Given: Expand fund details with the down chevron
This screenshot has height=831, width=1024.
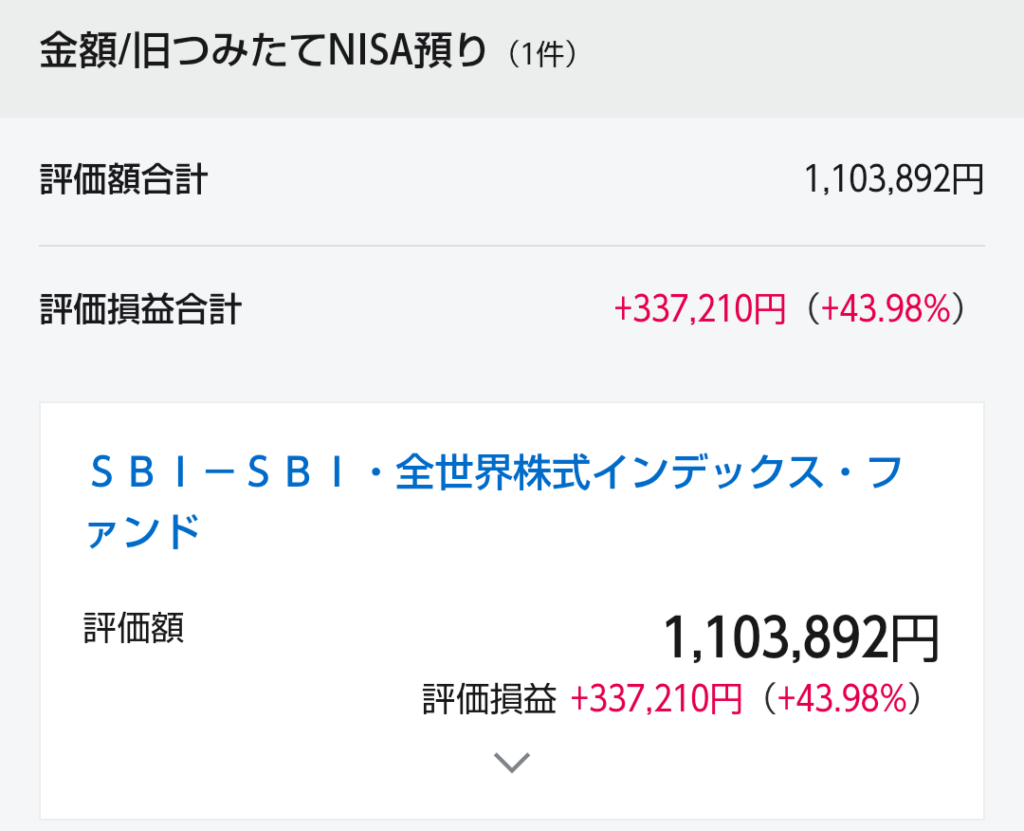Looking at the screenshot, I should [x=511, y=762].
